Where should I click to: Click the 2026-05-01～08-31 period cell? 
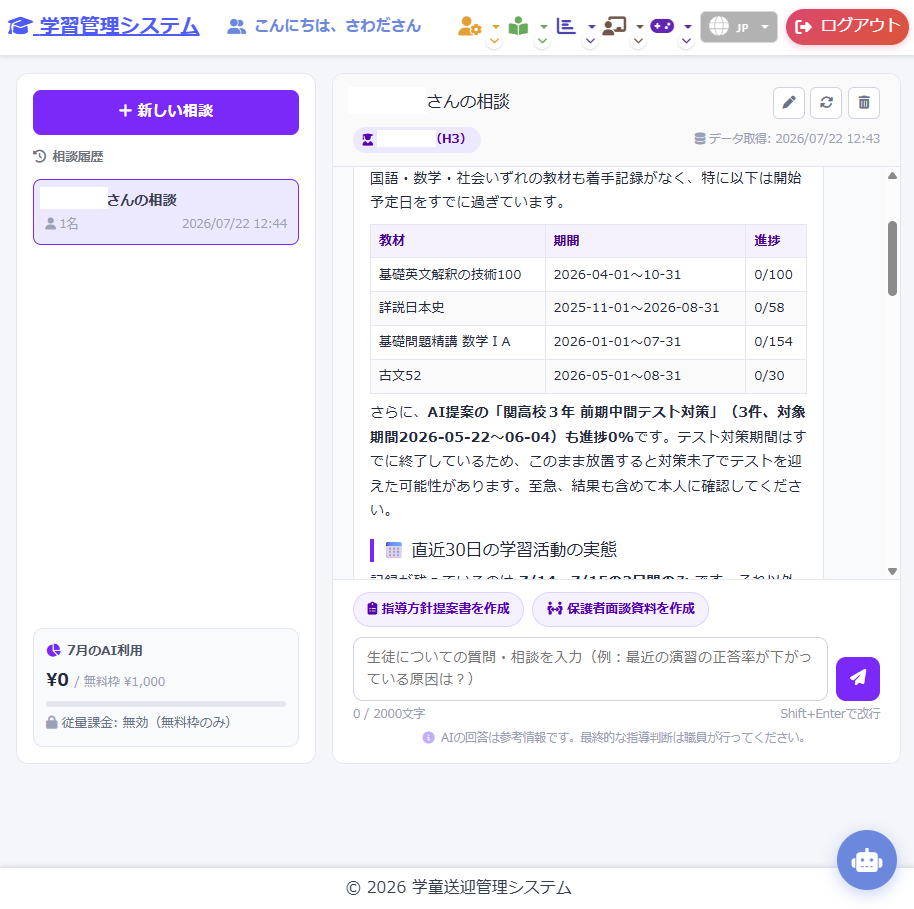pos(645,376)
